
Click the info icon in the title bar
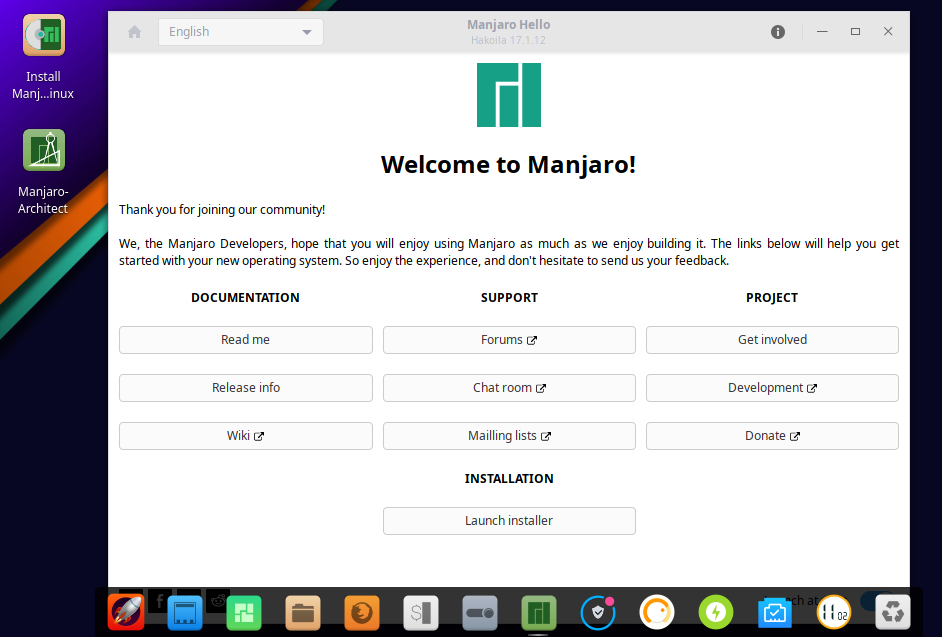(778, 31)
